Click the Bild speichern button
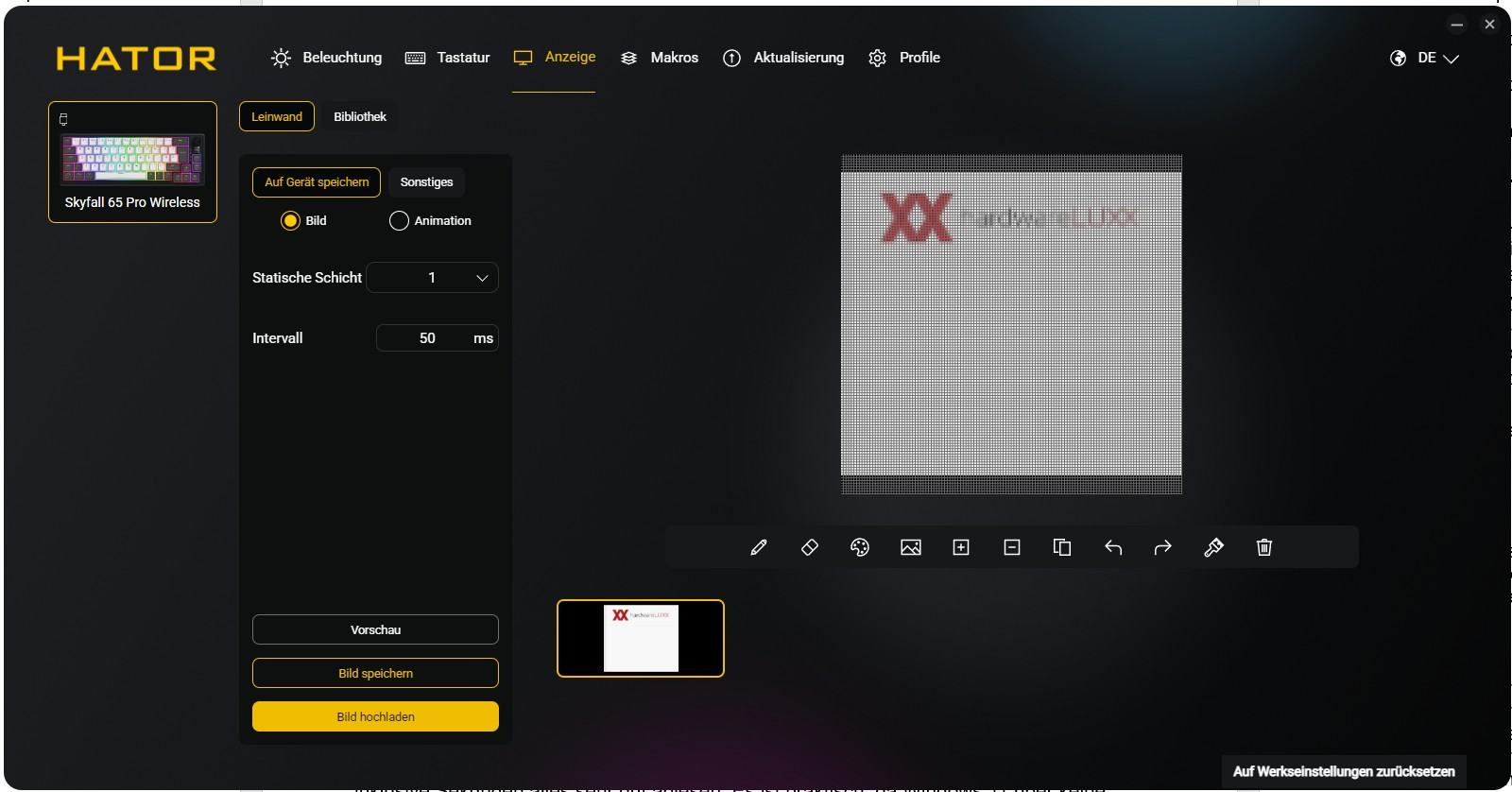 click(375, 673)
